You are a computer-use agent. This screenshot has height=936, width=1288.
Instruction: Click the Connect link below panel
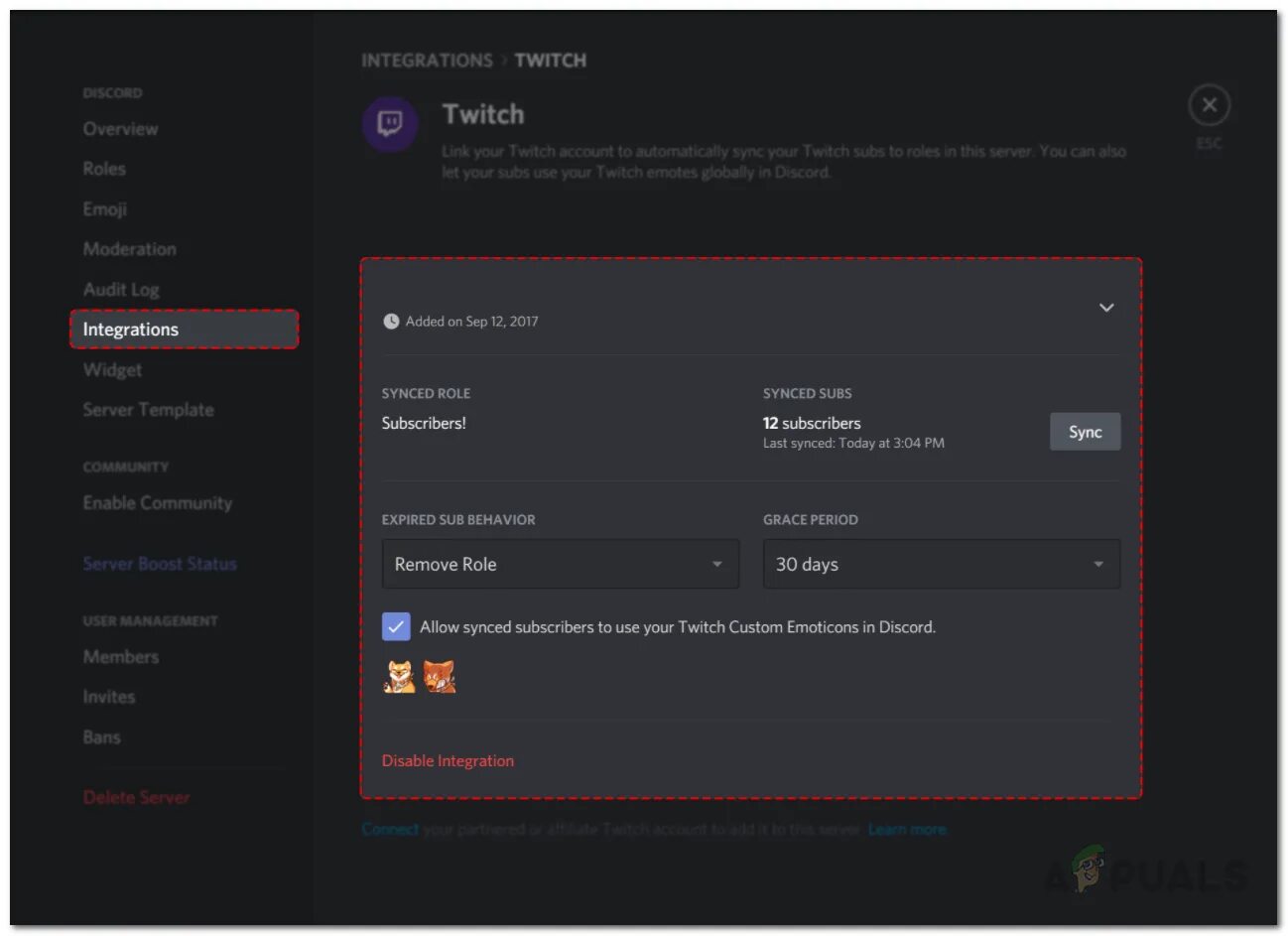389,830
